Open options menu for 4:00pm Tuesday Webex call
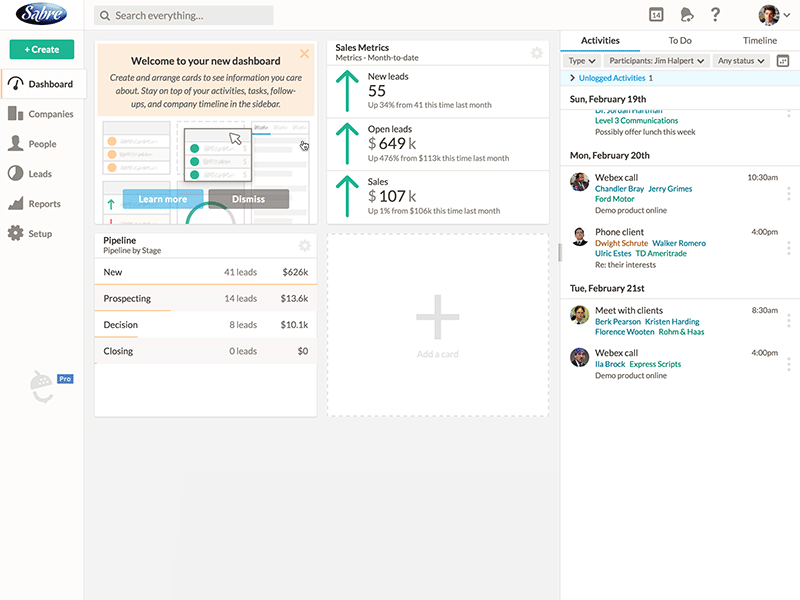 coord(788,364)
